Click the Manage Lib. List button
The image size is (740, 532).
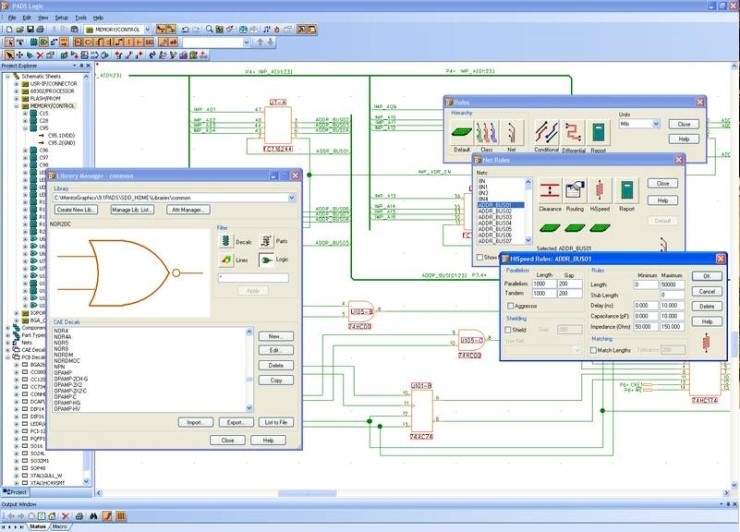[132, 210]
